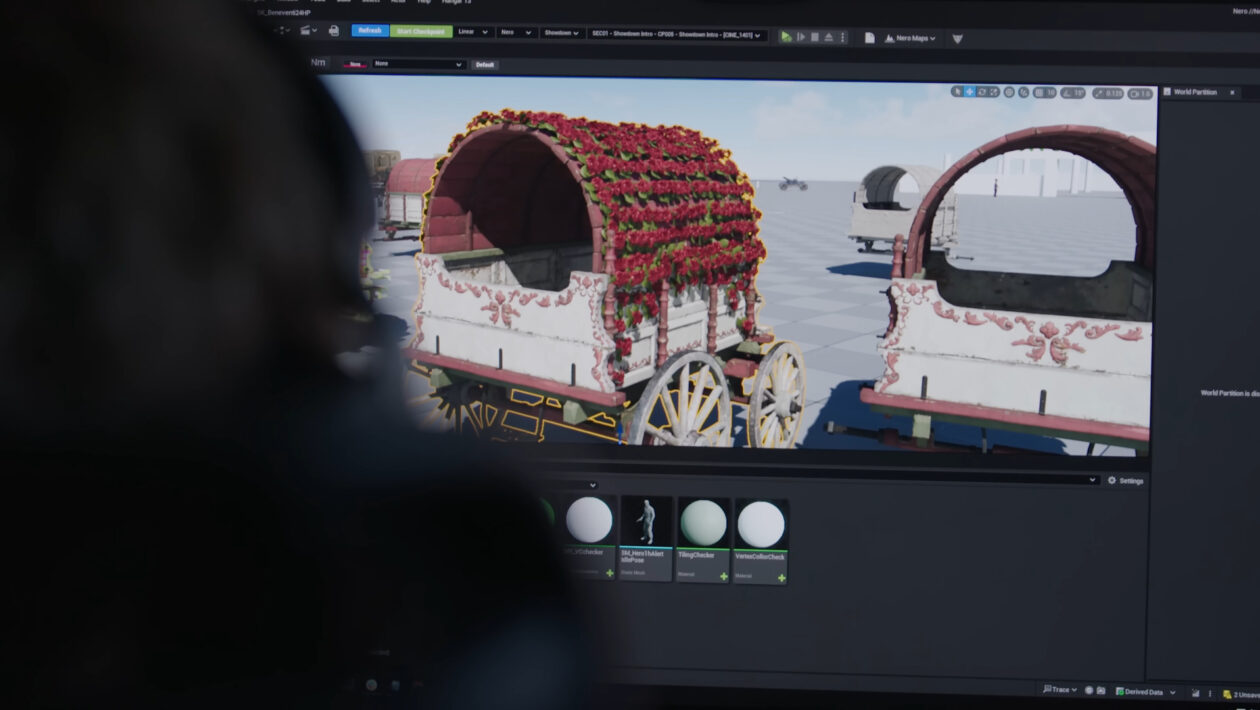Screen dimensions: 1260x710
Task: Toggle grid snapping icon
Action: point(1038,93)
